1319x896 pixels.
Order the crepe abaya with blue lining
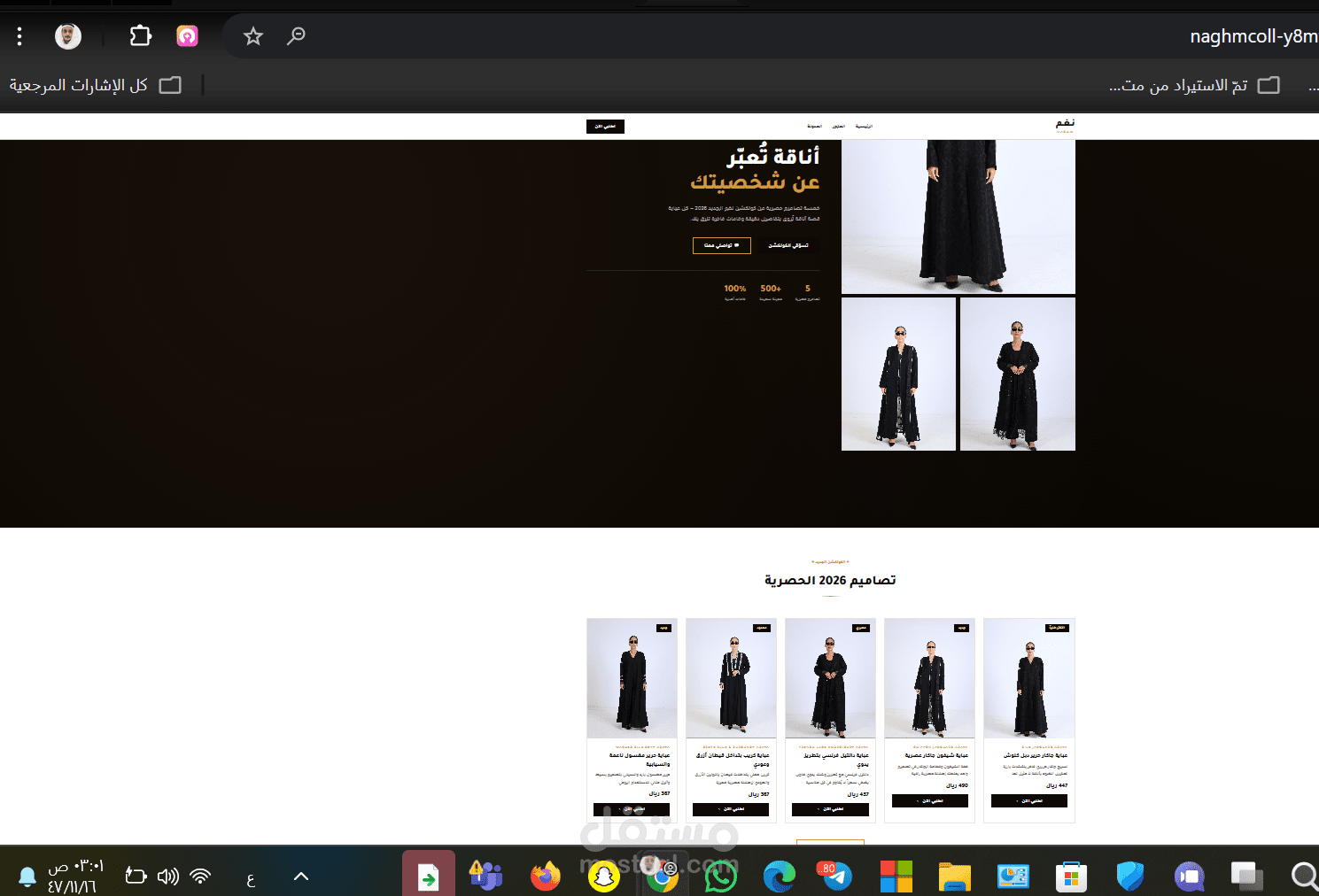[732, 809]
